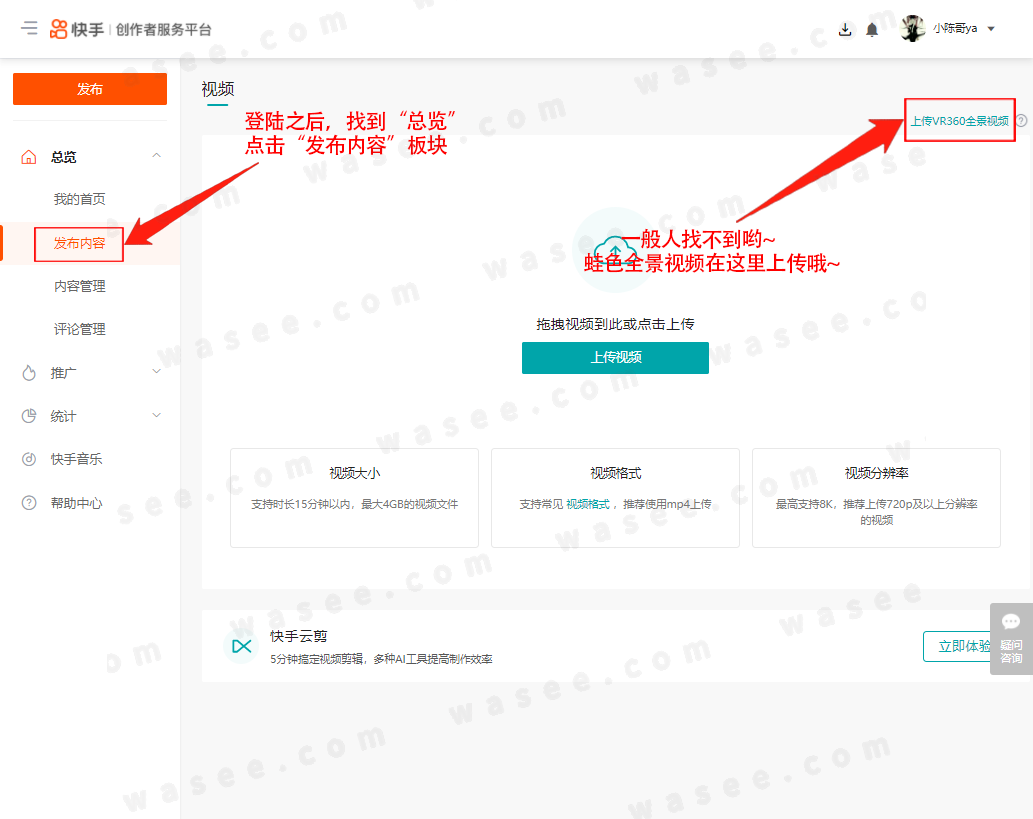Select 发布内容 in the sidebar
This screenshot has width=1033, height=819.
79,243
